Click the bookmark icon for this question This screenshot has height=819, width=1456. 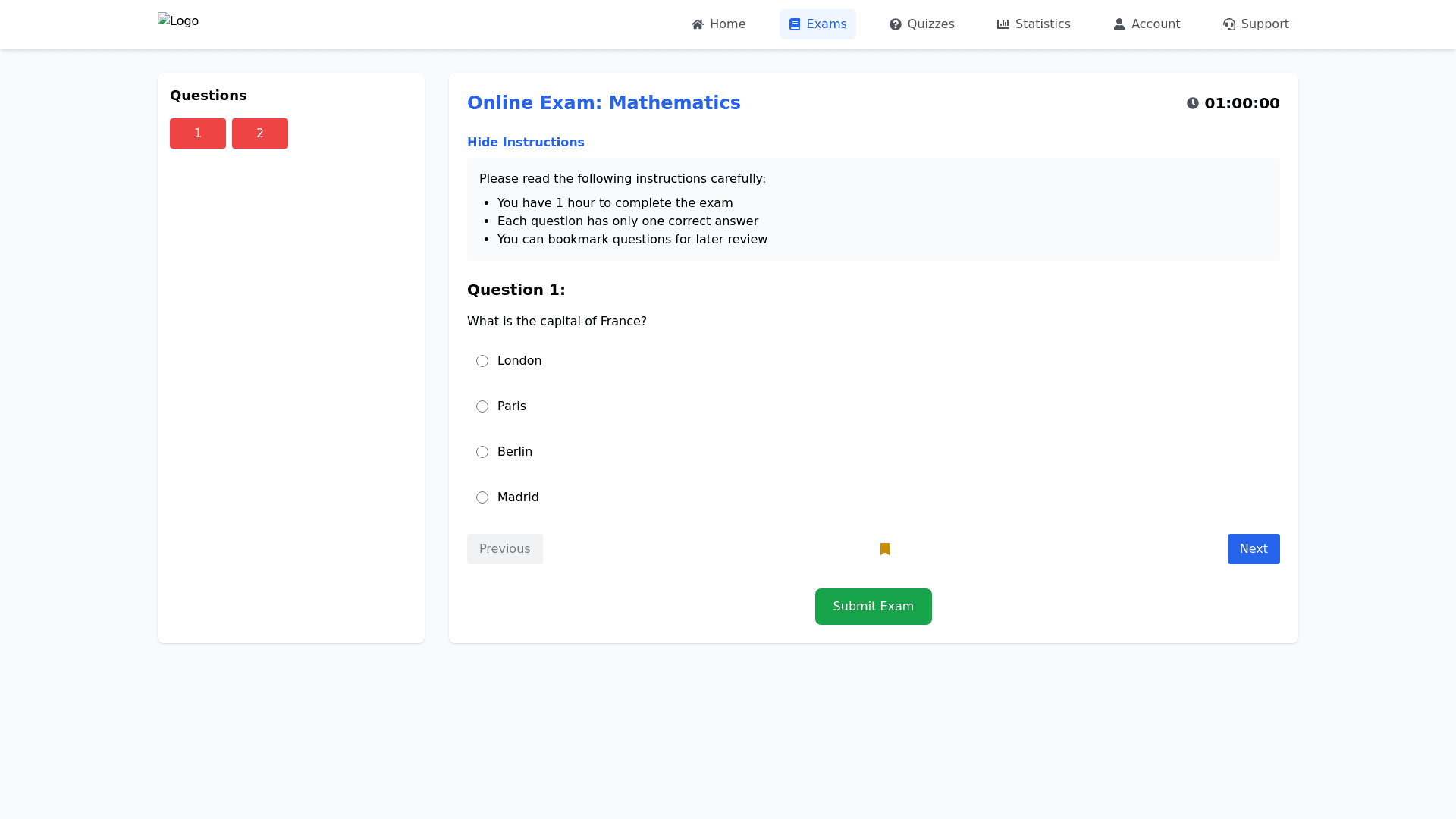click(x=884, y=549)
